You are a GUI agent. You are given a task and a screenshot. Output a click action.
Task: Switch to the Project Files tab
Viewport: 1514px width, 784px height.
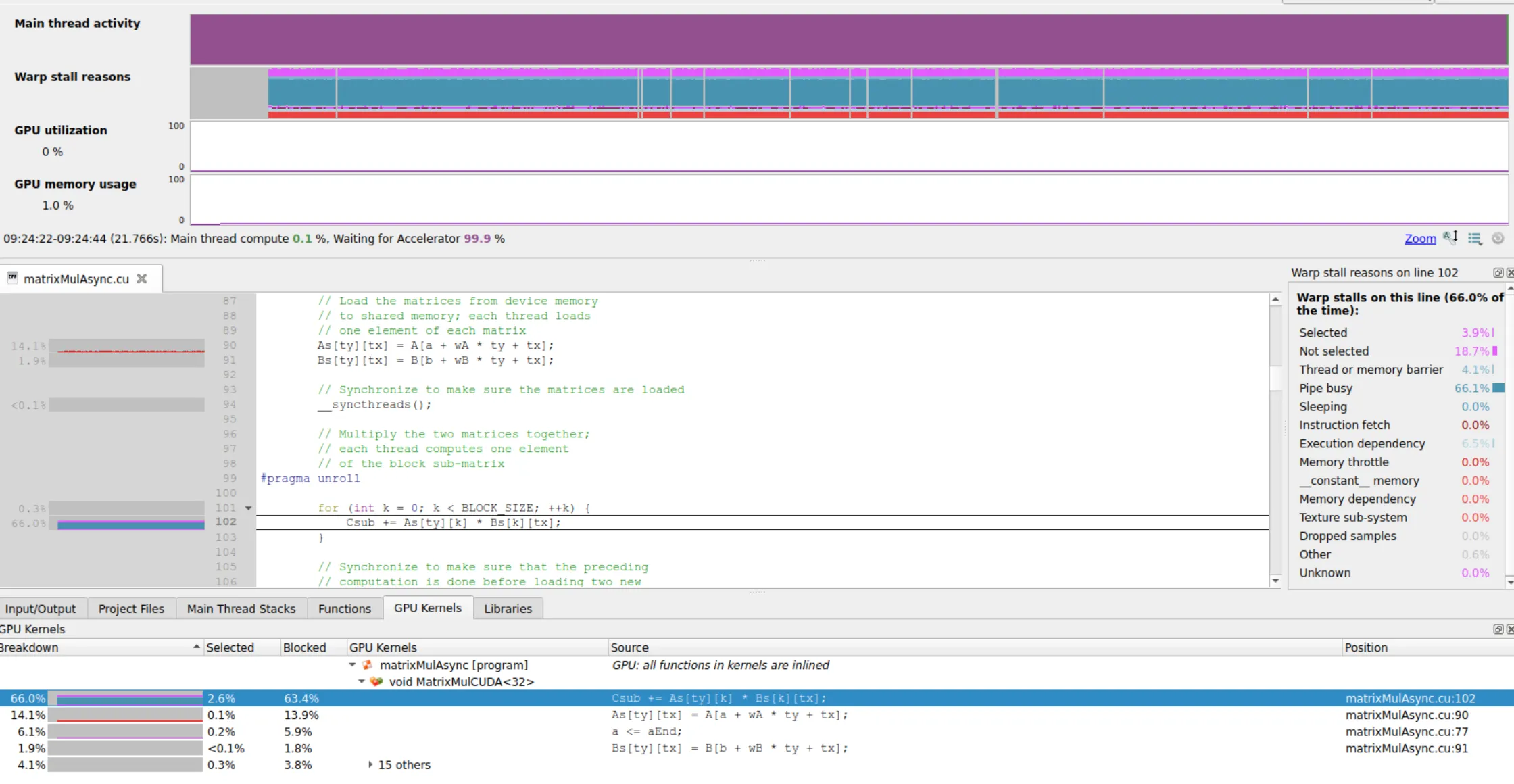click(x=131, y=609)
